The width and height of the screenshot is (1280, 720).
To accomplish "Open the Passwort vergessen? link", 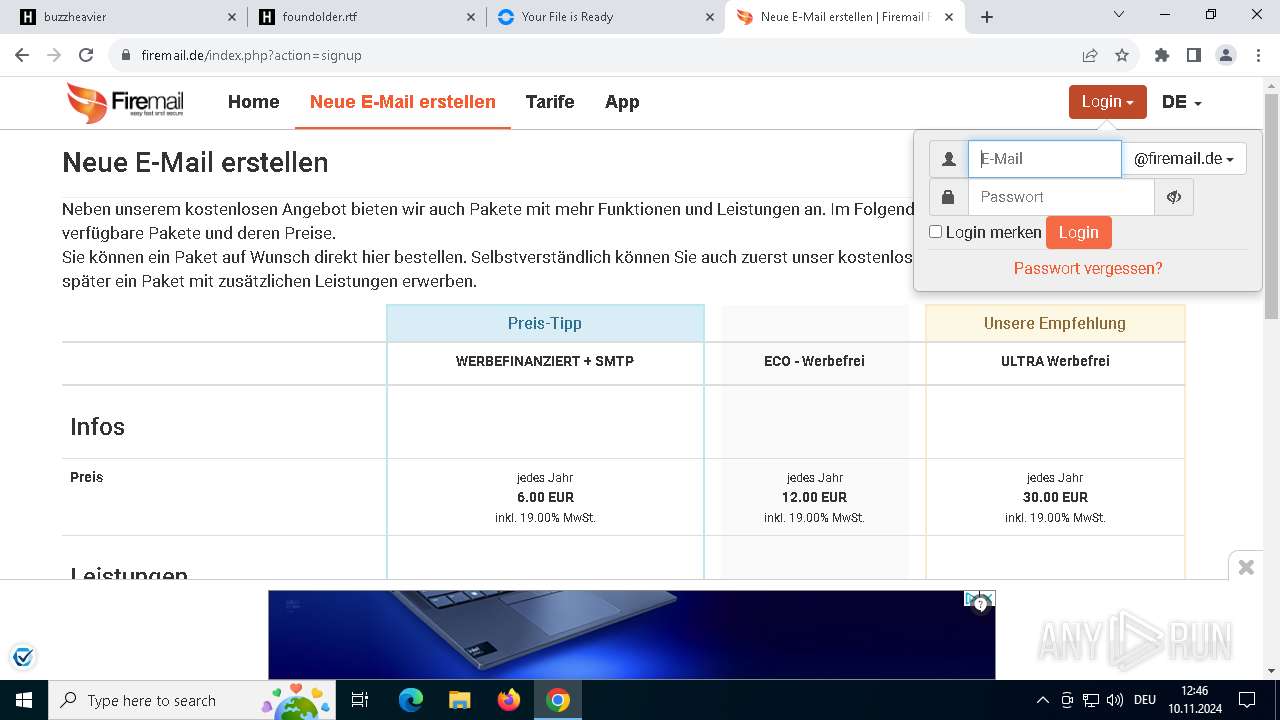I will point(1088,268).
